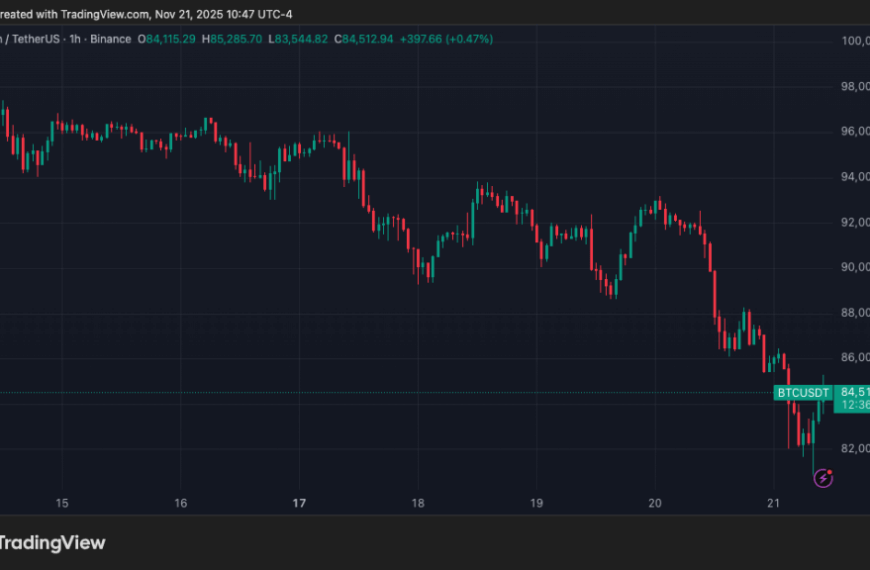Click the purple lightning bolt event icon

pos(823,478)
